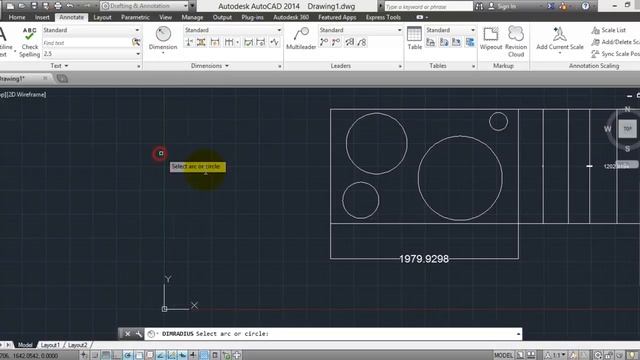Open the Help question mark icon
Image resolution: width=640 pixels, height=360 pixels.
(585, 6)
